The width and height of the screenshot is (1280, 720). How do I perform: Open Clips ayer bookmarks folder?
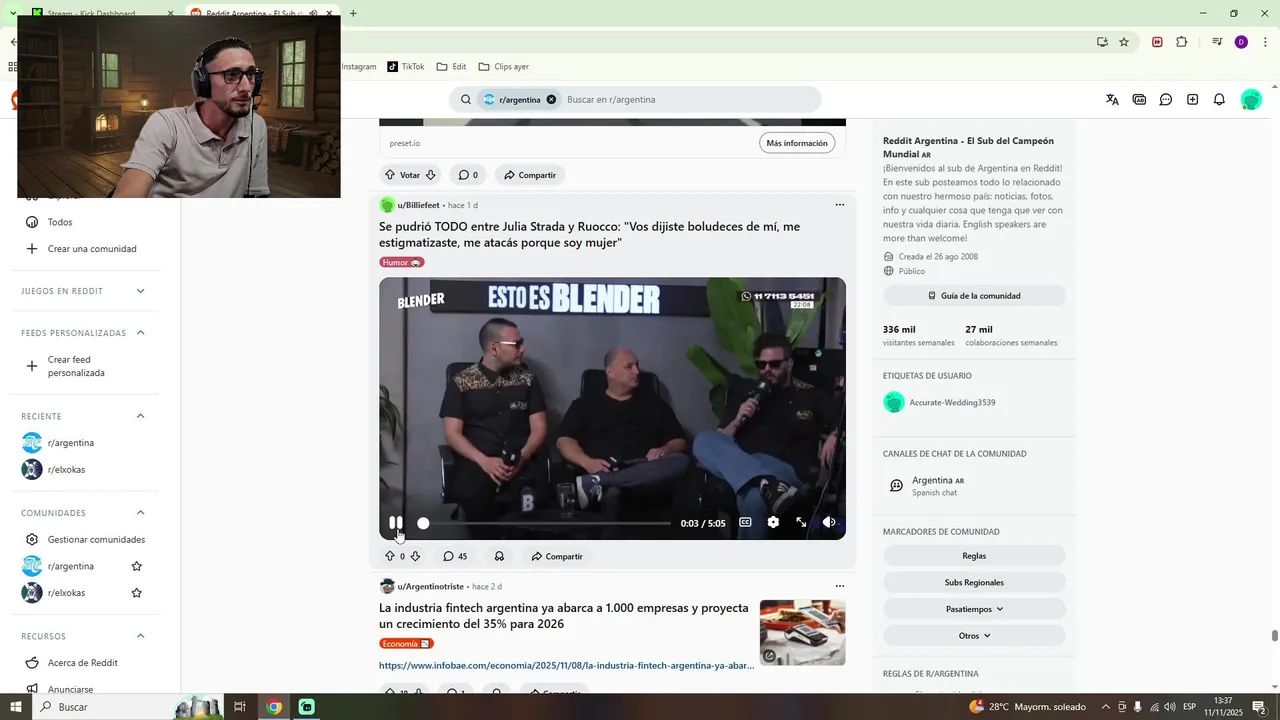click(x=504, y=67)
